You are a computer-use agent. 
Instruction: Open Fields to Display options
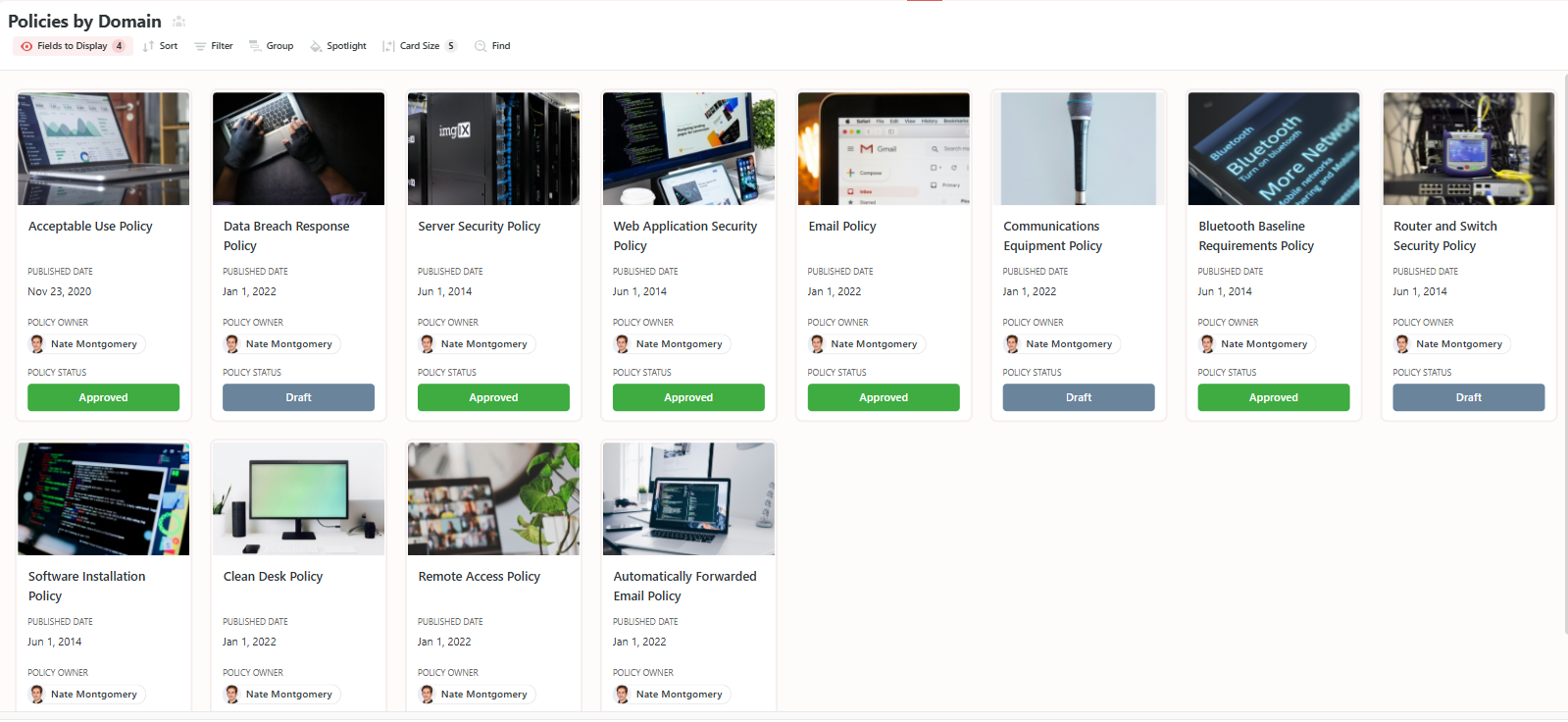tap(73, 46)
